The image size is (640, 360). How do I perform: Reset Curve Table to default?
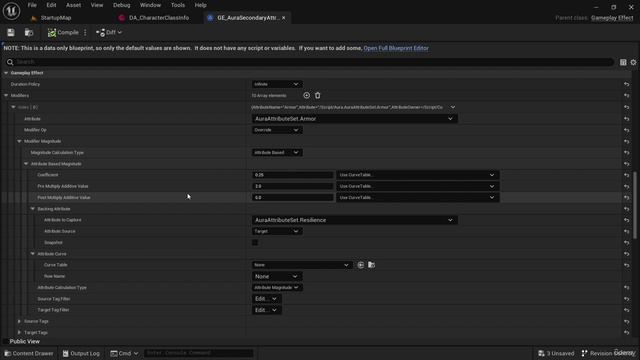(x=627, y=265)
